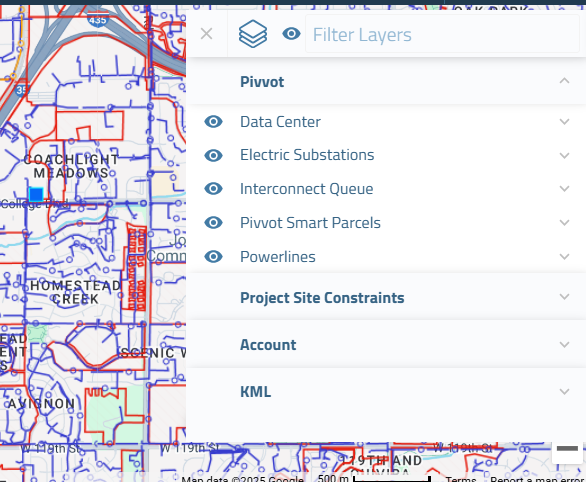Open the Account section heading
The image size is (586, 482).
pos(268,345)
